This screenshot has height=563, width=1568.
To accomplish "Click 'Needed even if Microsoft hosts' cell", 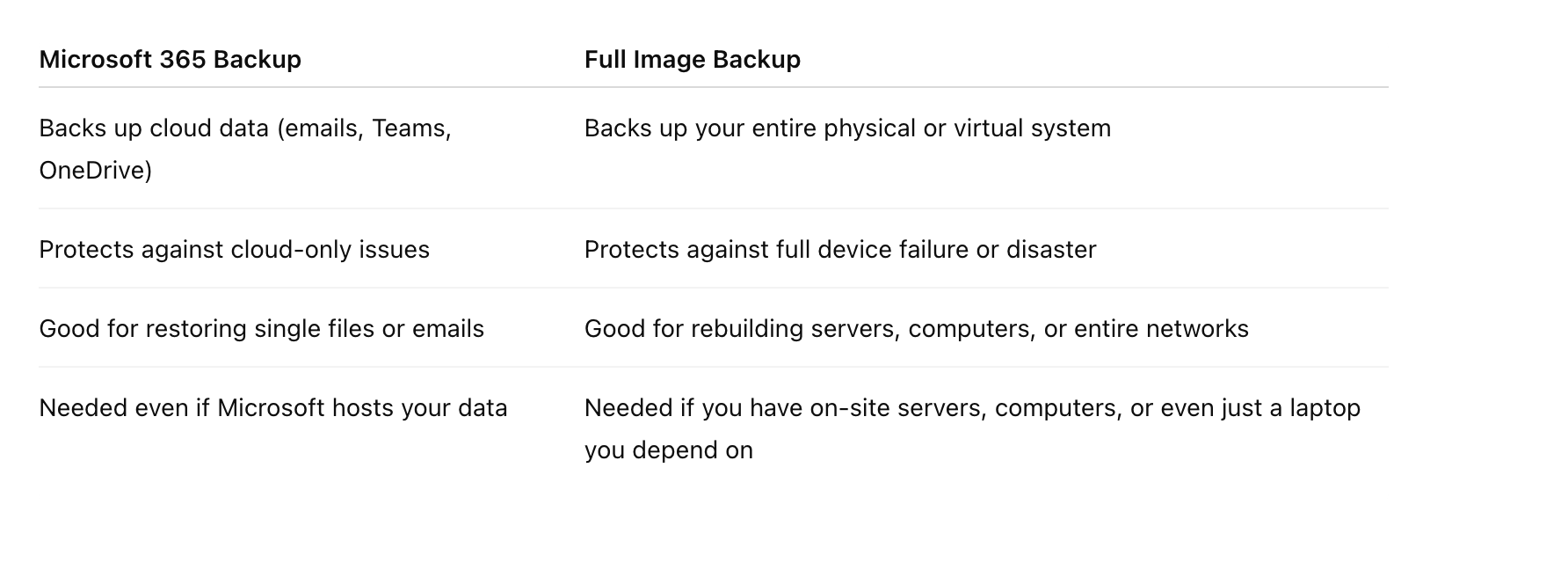I will coord(273,408).
